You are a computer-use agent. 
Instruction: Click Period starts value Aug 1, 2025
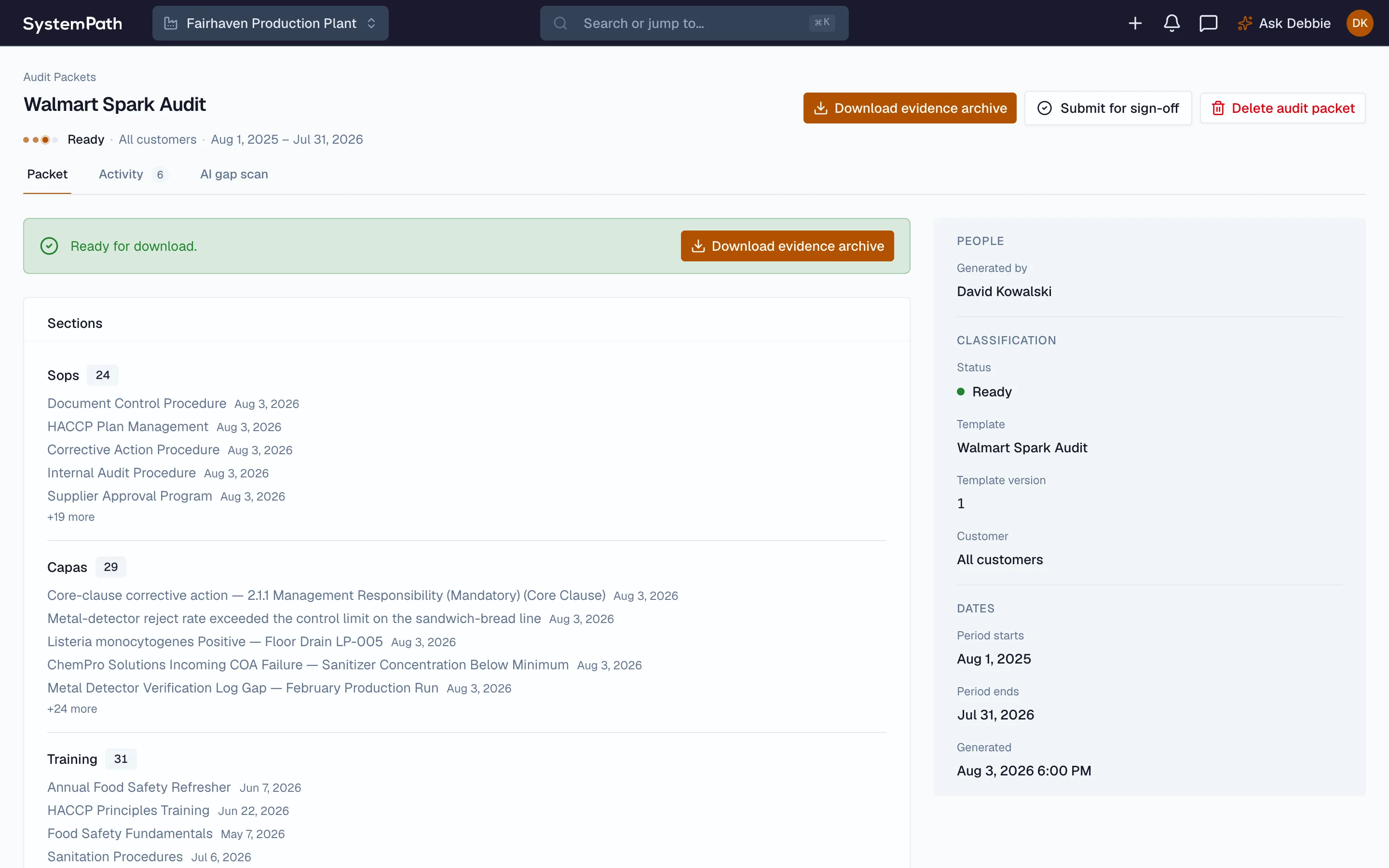(994, 659)
